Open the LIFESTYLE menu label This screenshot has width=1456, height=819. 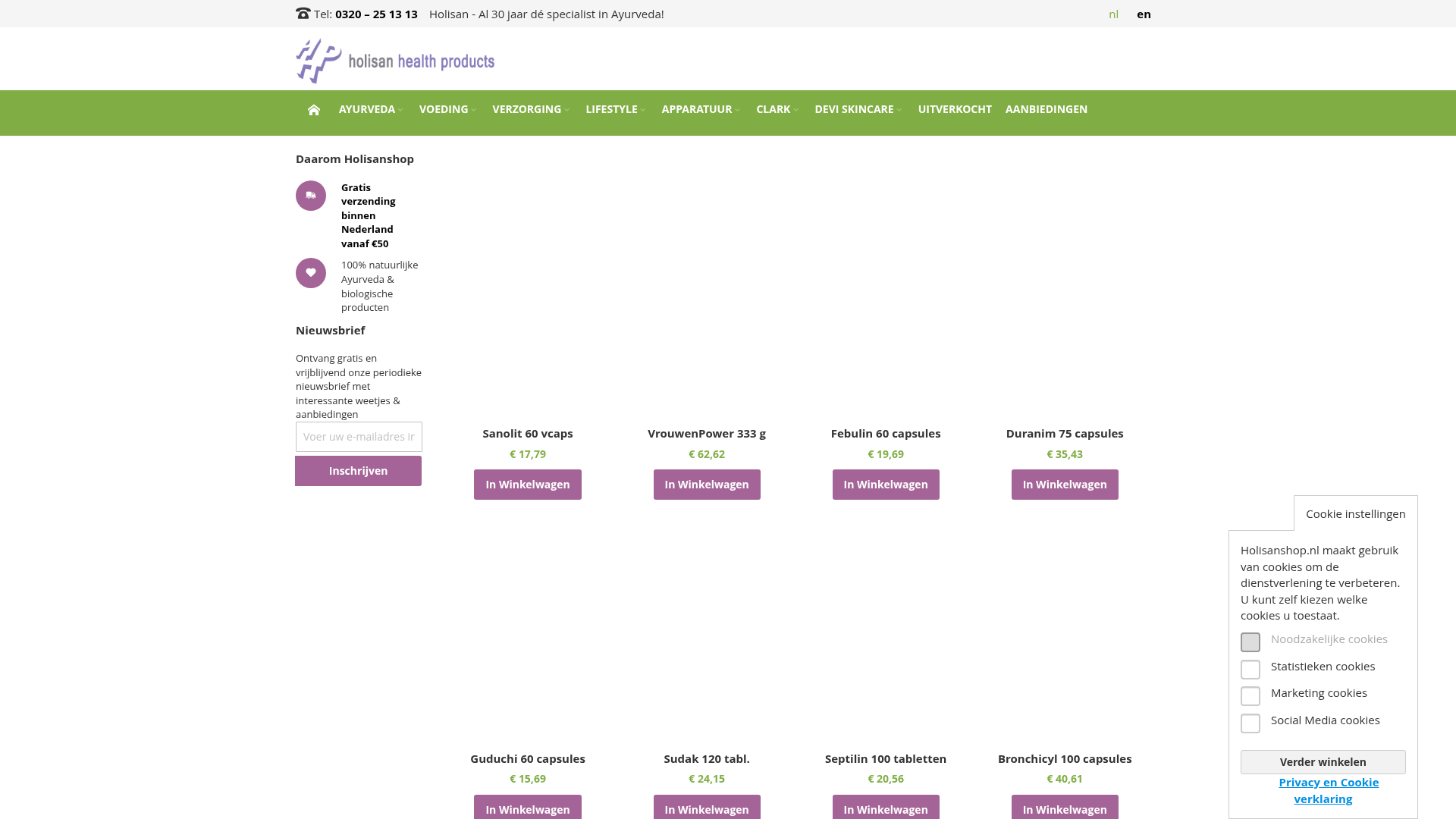(611, 109)
